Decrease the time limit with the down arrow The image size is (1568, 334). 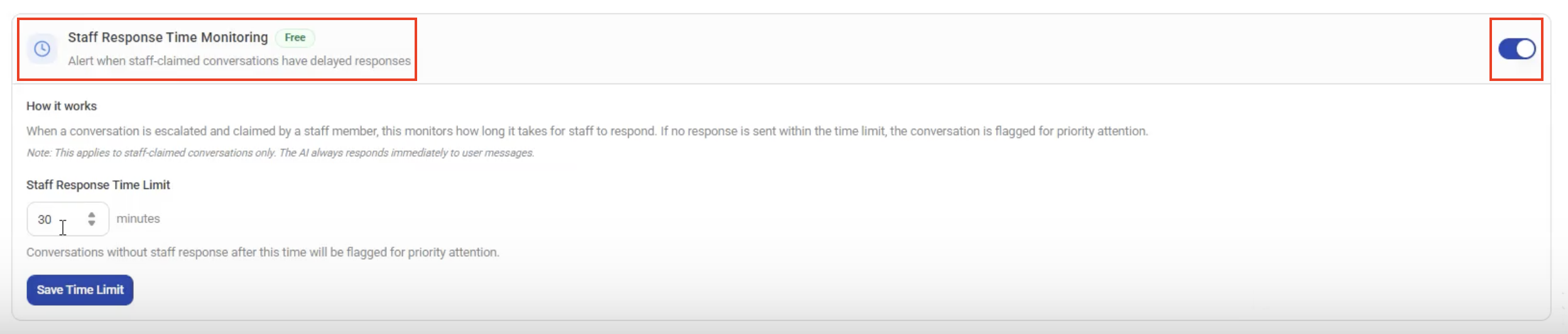[x=92, y=224]
